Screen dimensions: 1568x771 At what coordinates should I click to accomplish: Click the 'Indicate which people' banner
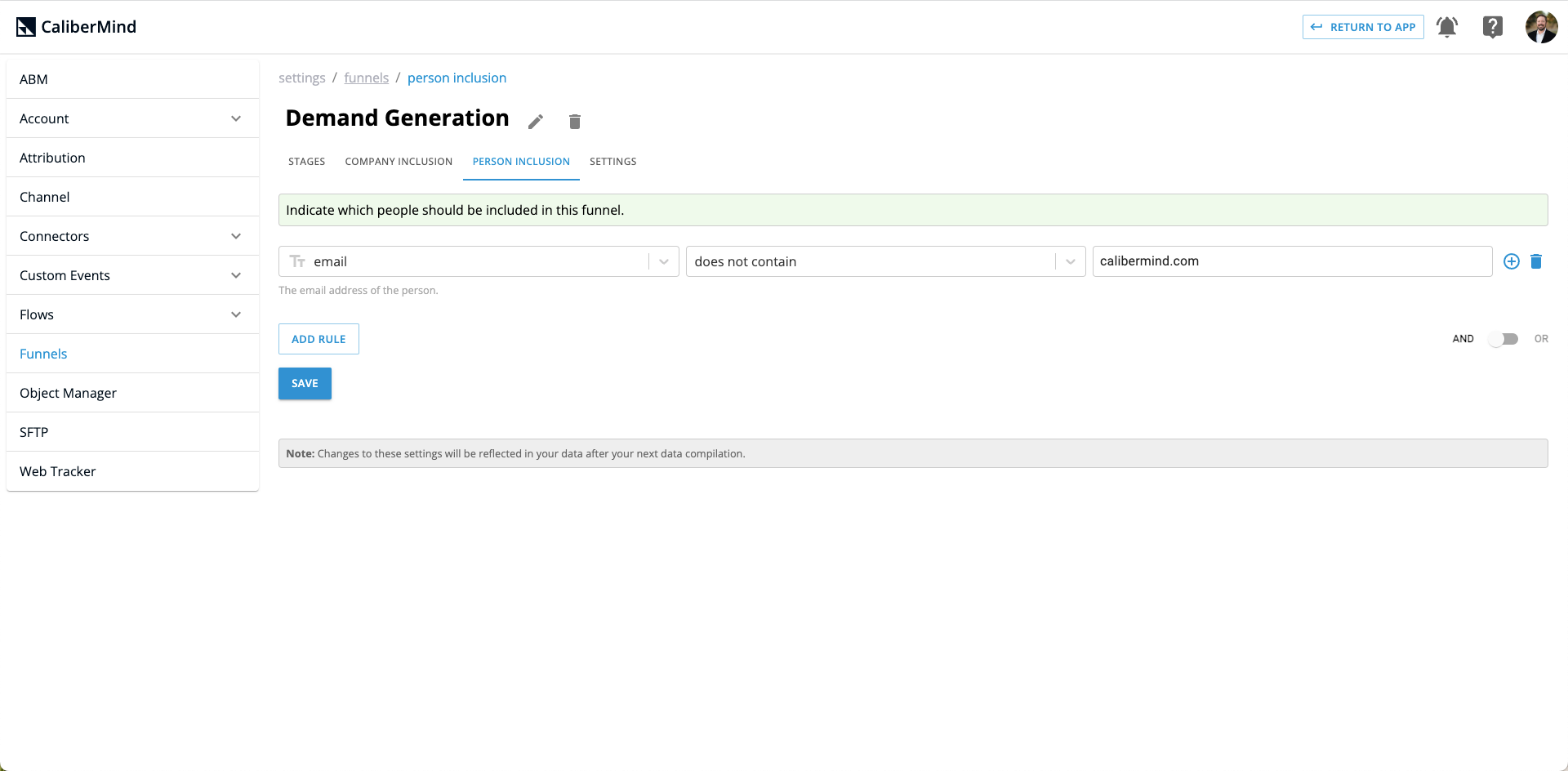coord(913,210)
